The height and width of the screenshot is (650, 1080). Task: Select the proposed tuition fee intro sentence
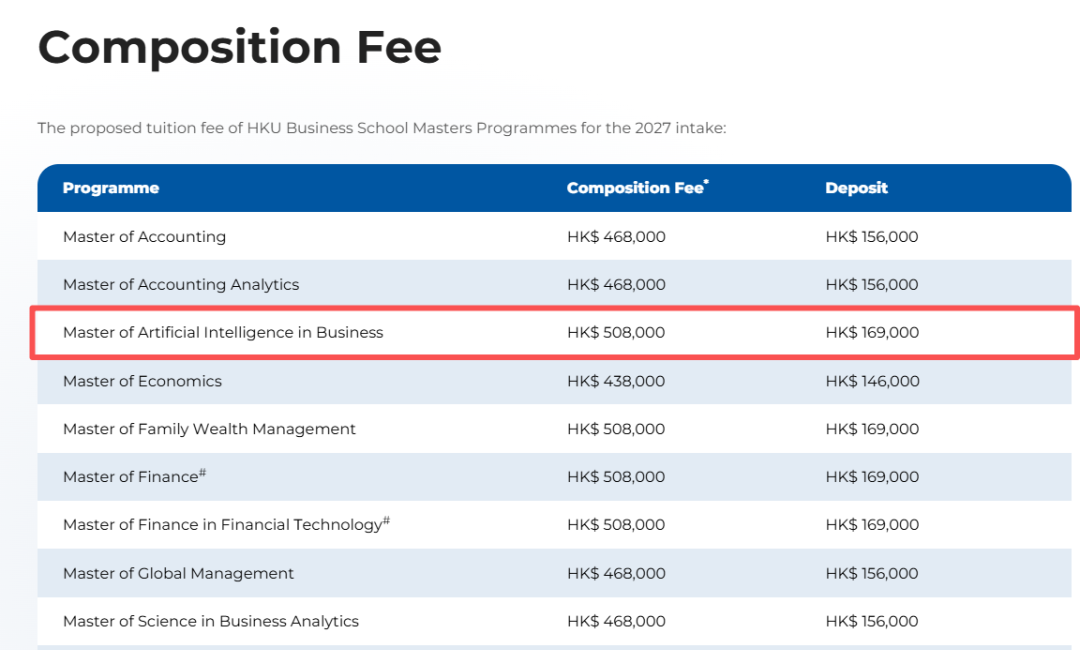382,128
